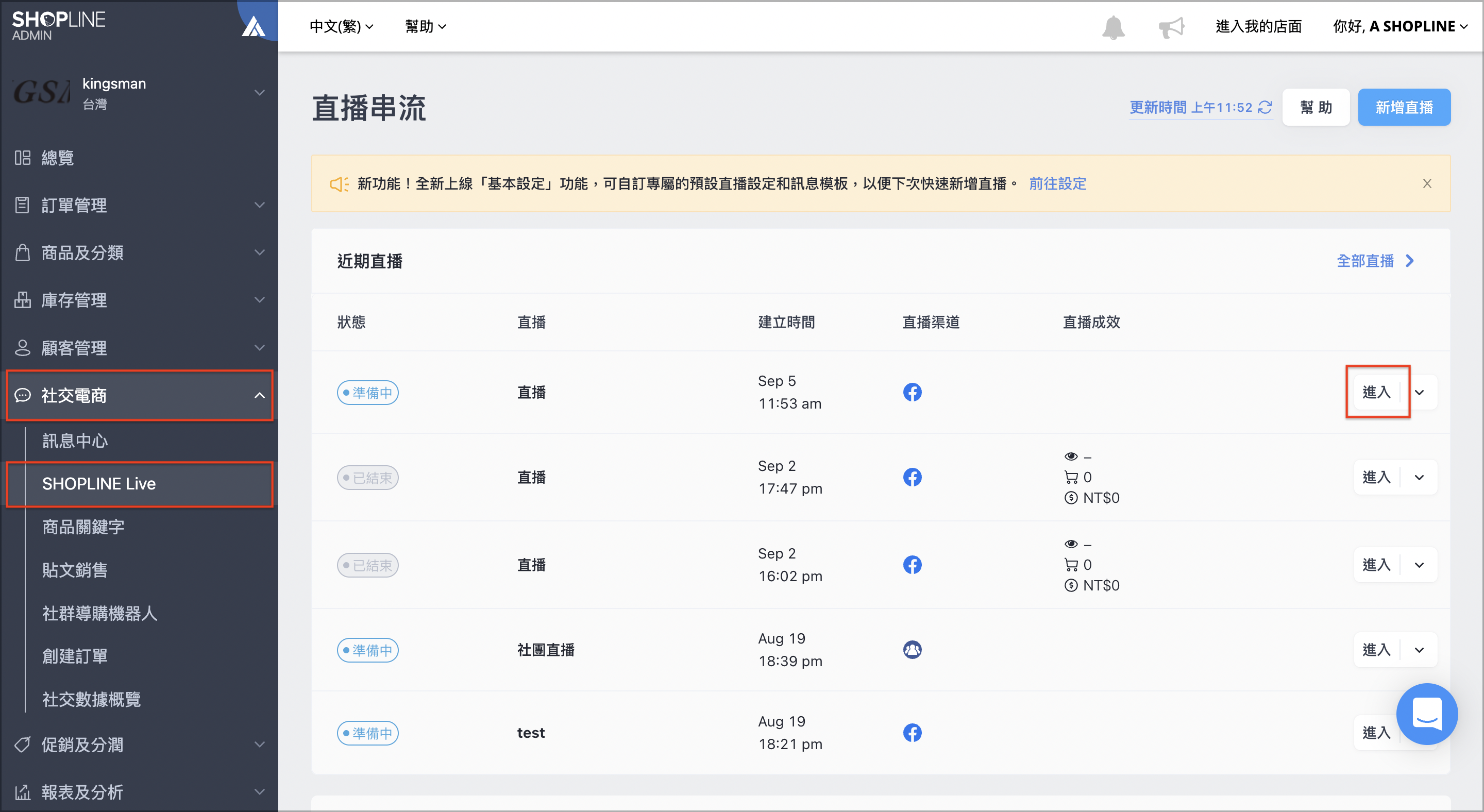This screenshot has height=812, width=1484.
Task: Open dropdown arrow beside 進入 for Sep 5
Action: (x=1420, y=392)
